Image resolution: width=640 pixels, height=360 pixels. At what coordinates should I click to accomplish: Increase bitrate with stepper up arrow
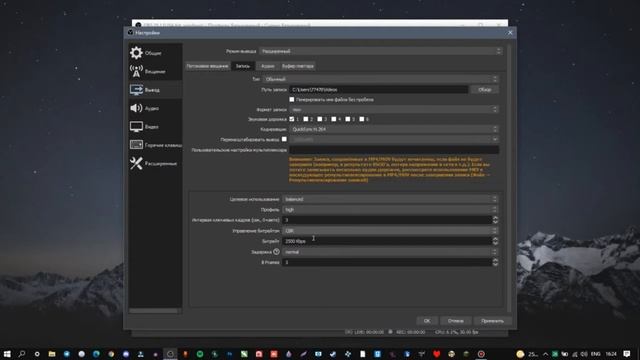495,239
